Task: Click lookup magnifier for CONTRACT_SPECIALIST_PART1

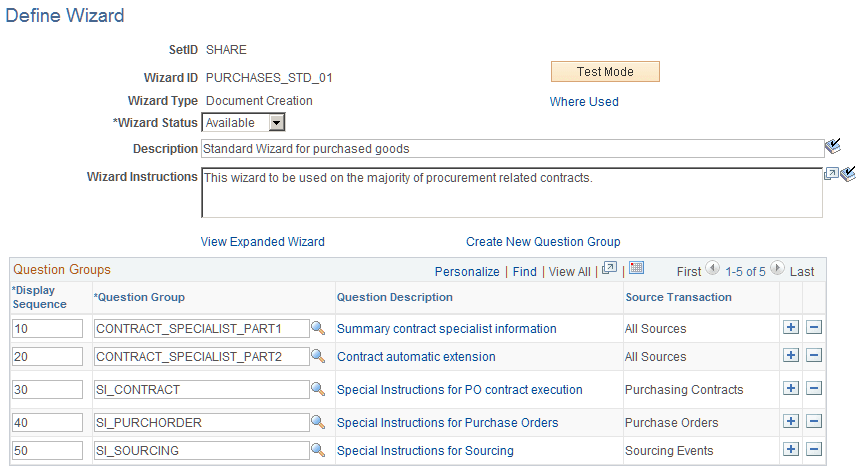Action: click(x=318, y=328)
